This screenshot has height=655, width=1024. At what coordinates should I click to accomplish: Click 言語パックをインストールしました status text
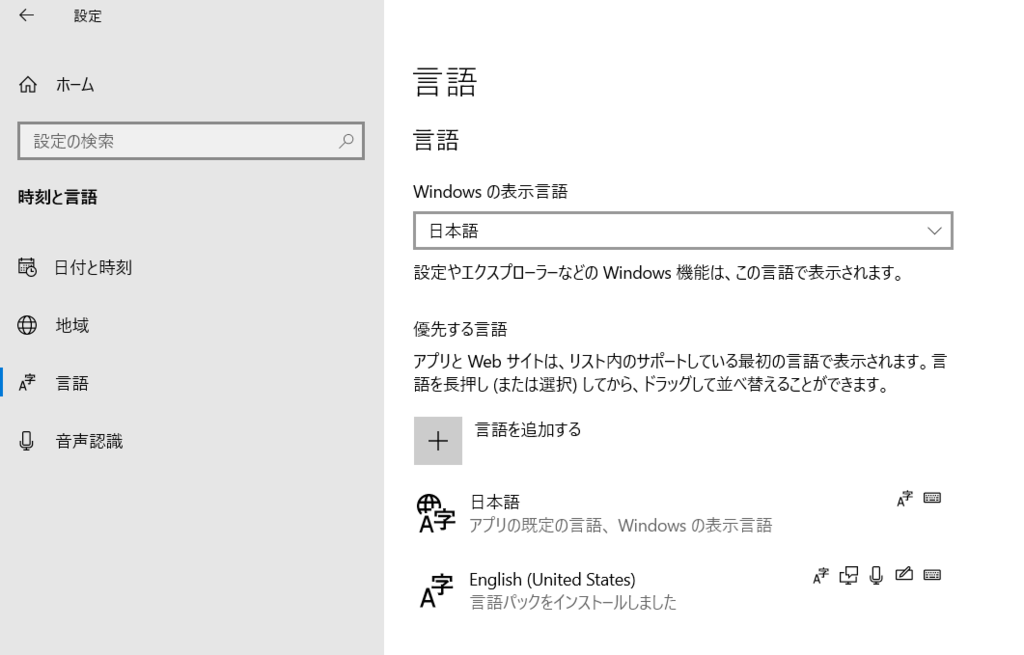573,602
